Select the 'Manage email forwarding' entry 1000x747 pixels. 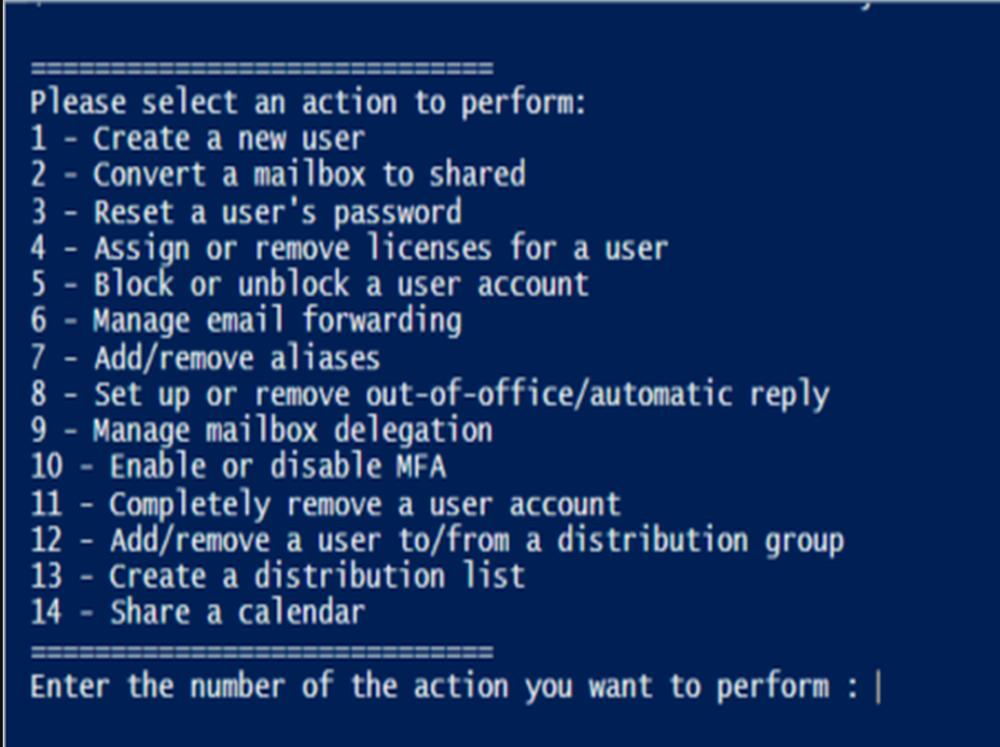click(x=246, y=320)
